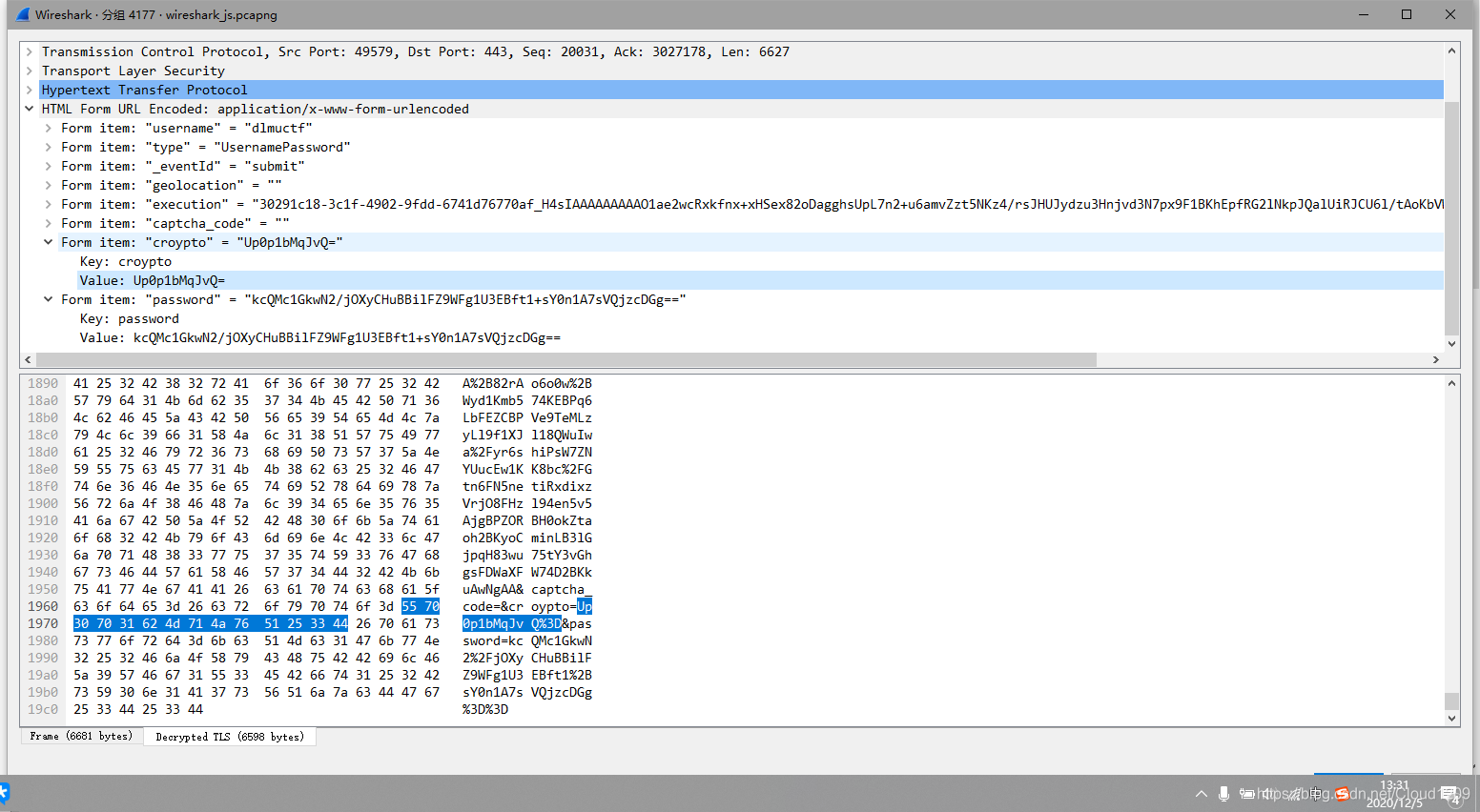Expand the "captcha_code" form item
Screen dimensions: 1480x812
49,223
